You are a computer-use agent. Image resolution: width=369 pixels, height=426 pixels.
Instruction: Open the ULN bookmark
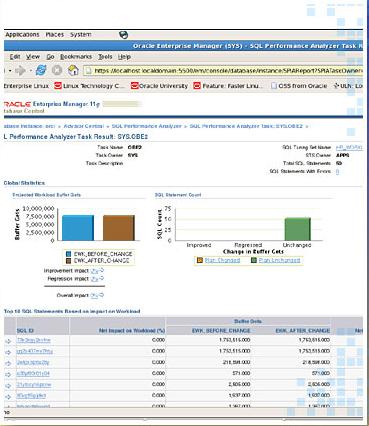coord(348,86)
